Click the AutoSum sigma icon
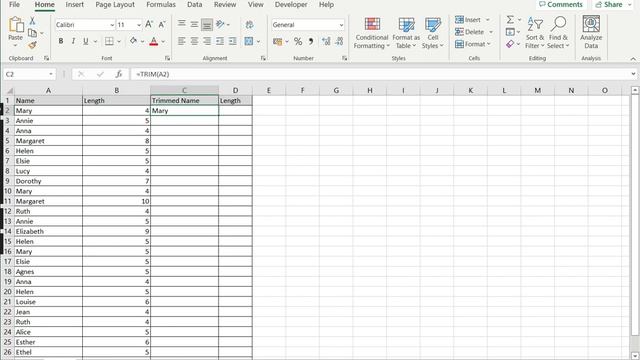This screenshot has width=640, height=360. point(510,20)
